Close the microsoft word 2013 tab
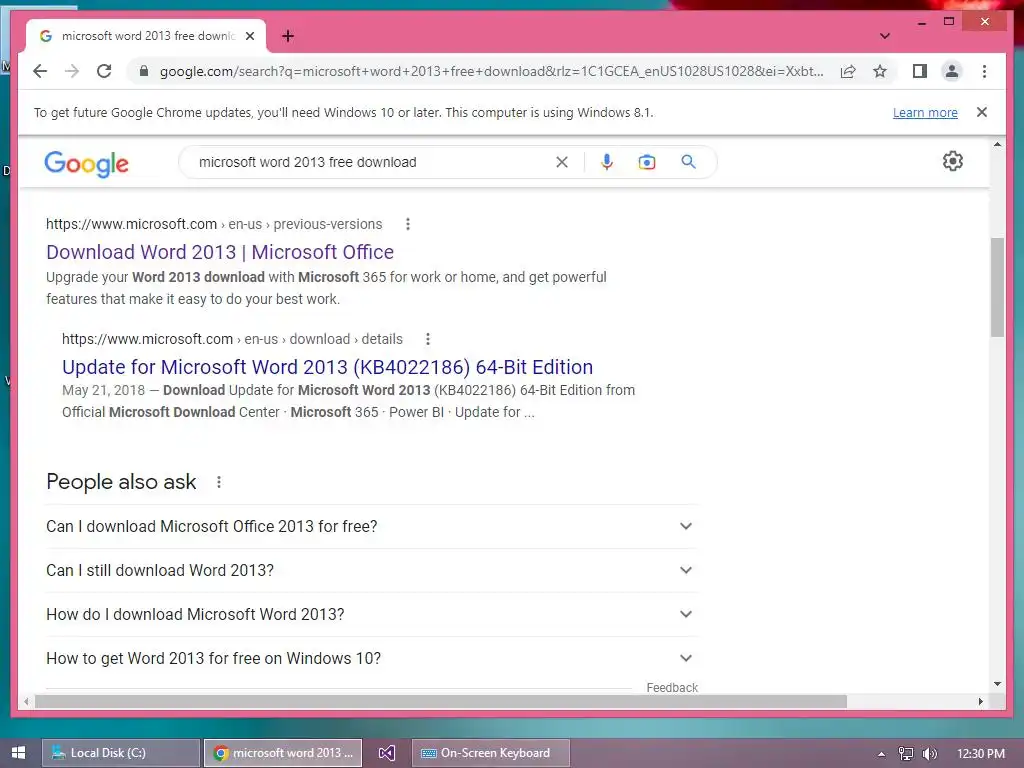The width and height of the screenshot is (1024, 768). pos(249,36)
